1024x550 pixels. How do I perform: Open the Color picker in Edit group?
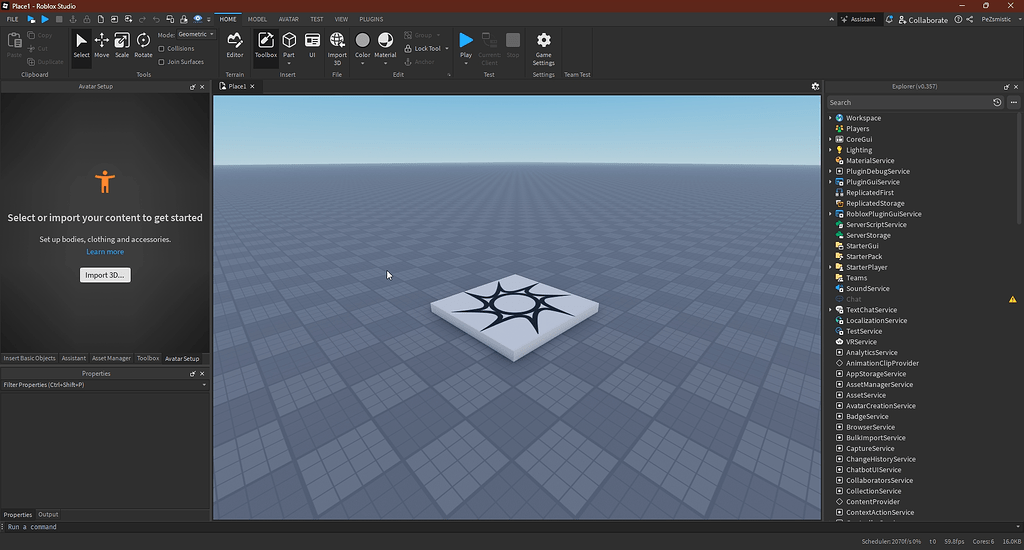[x=362, y=44]
